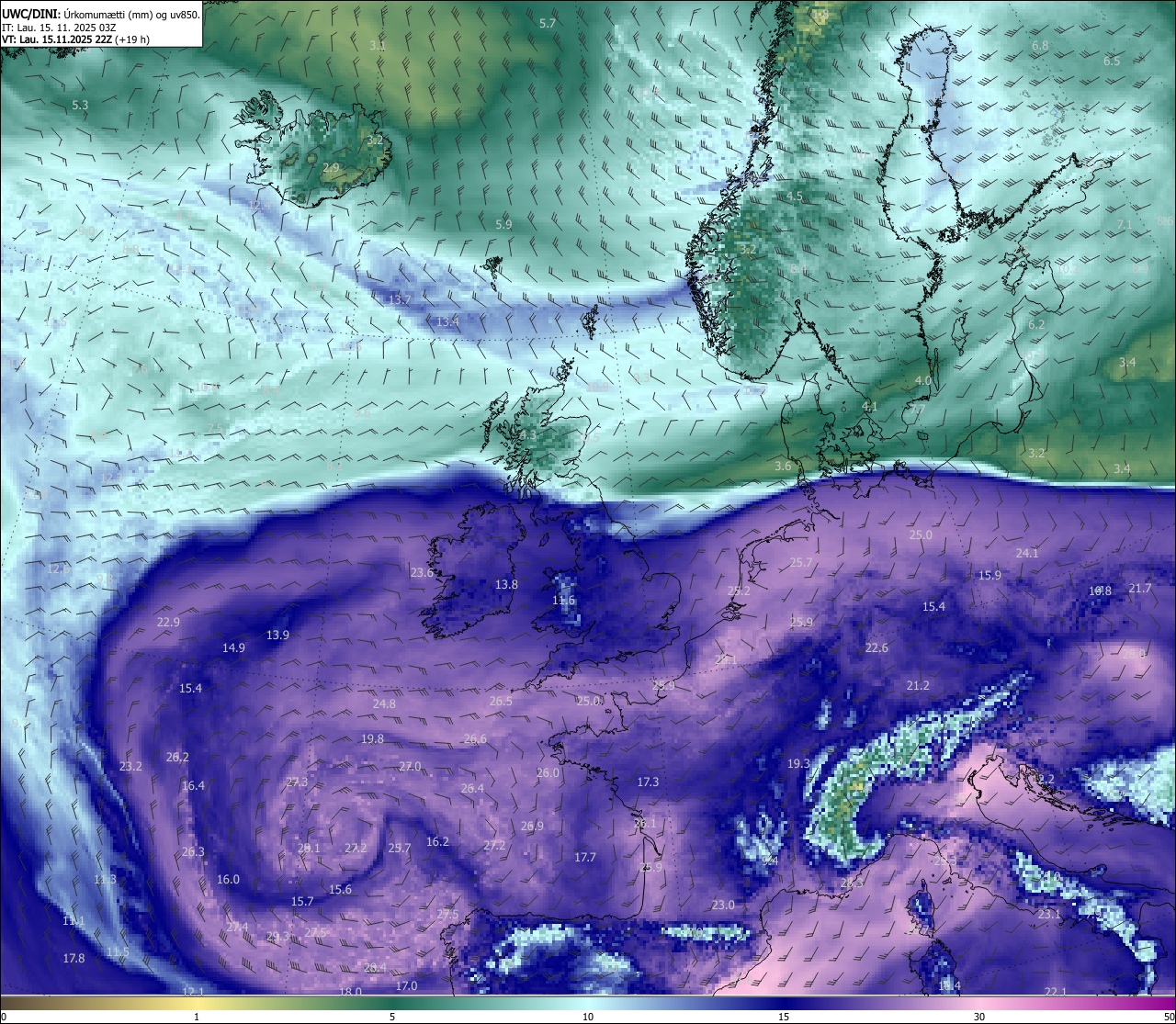This screenshot has width=1176, height=1024.
Task: Click the map value '26.6'
Action: (475, 738)
